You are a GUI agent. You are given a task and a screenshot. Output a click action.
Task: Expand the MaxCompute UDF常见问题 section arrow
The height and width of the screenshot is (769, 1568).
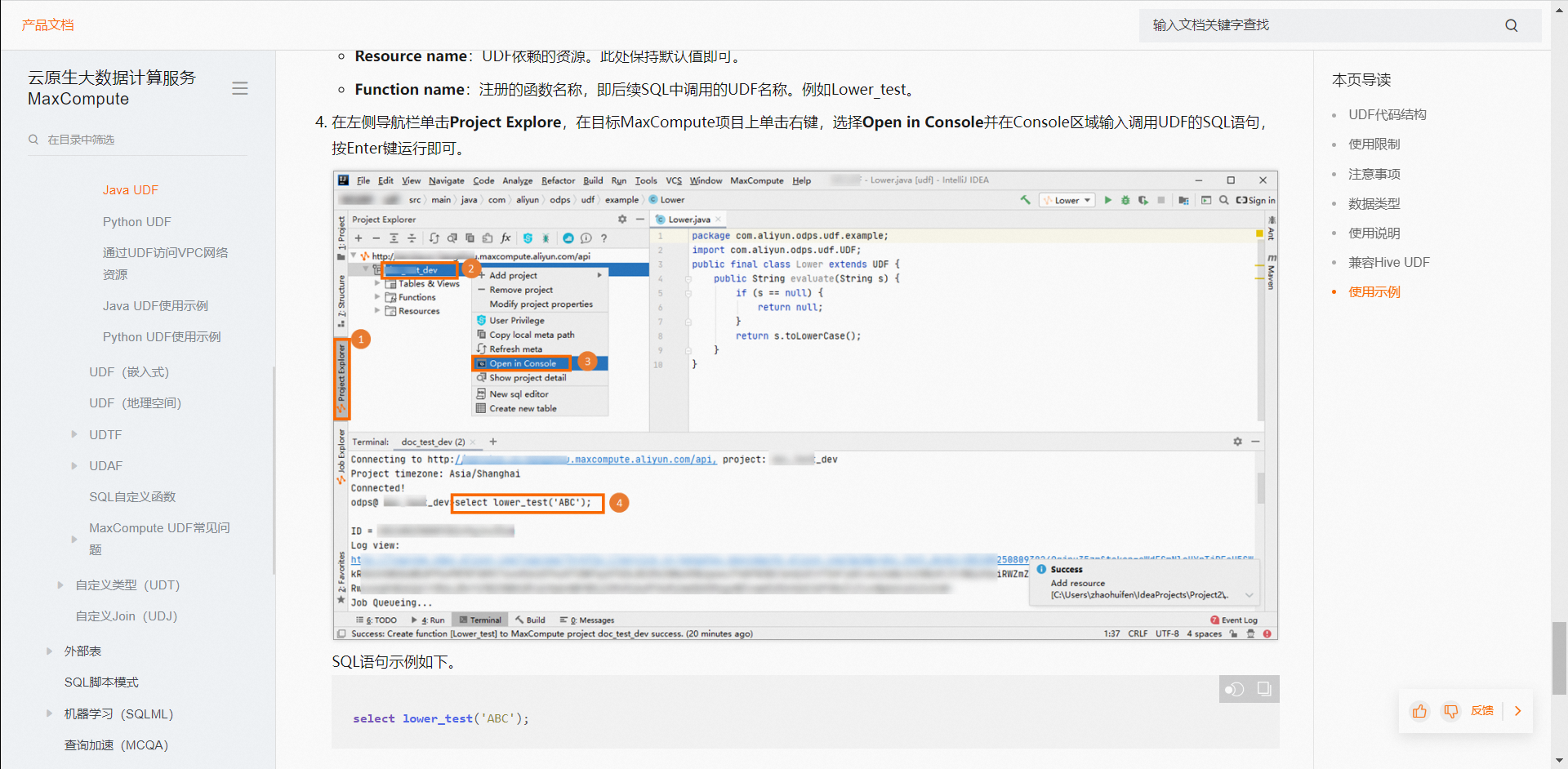click(74, 539)
